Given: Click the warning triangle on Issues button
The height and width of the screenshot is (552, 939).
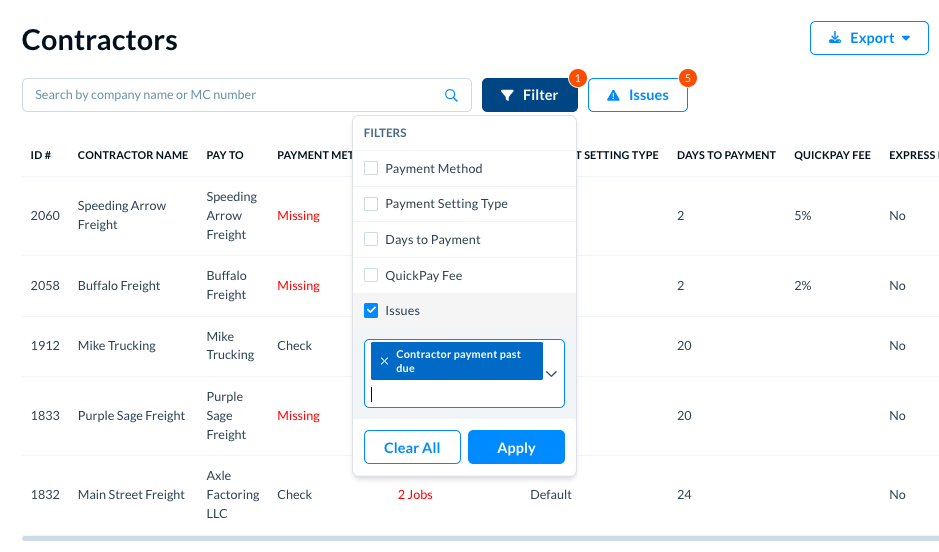Looking at the screenshot, I should coord(614,95).
